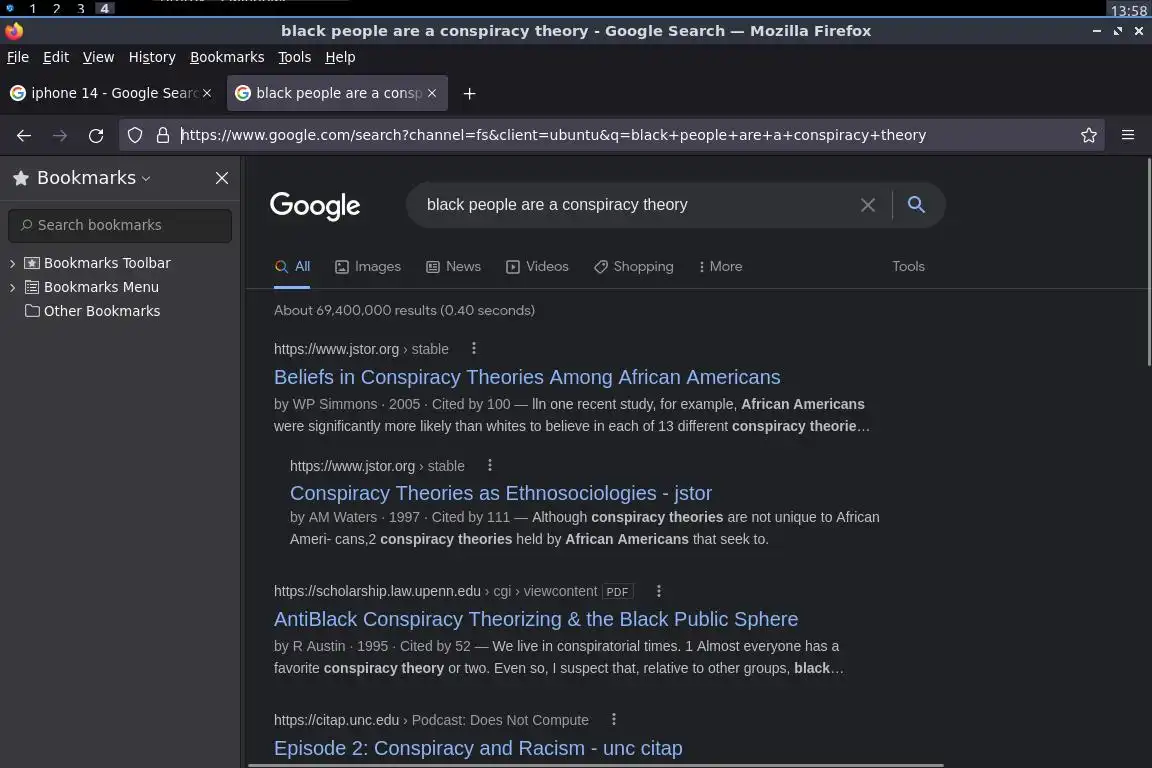Switch to Videos results tab
1152x768 pixels.
537,267
